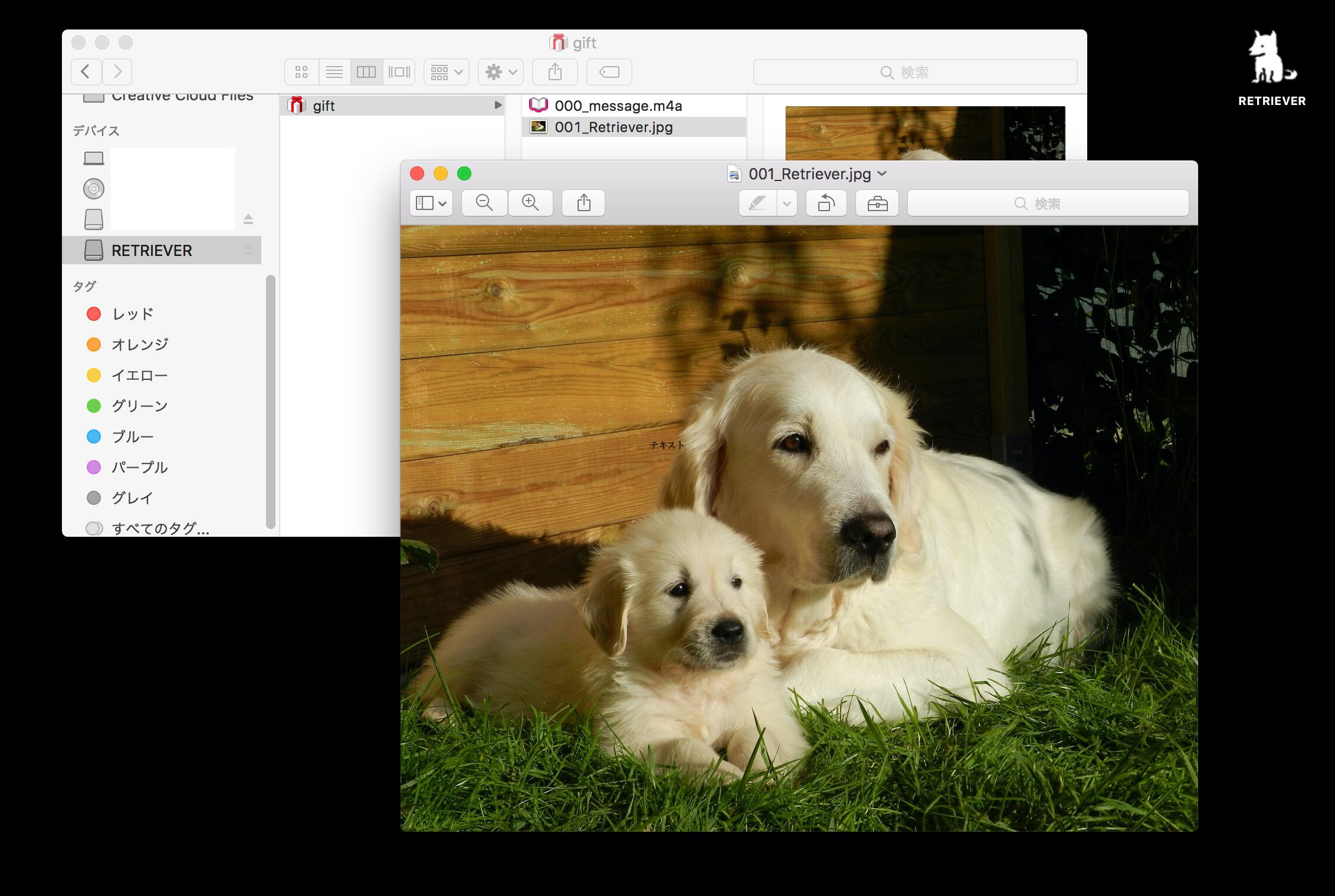Viewport: 1335px width, 896px height.
Task: Select the Green tag (グリーン)
Action: pyautogui.click(x=128, y=406)
